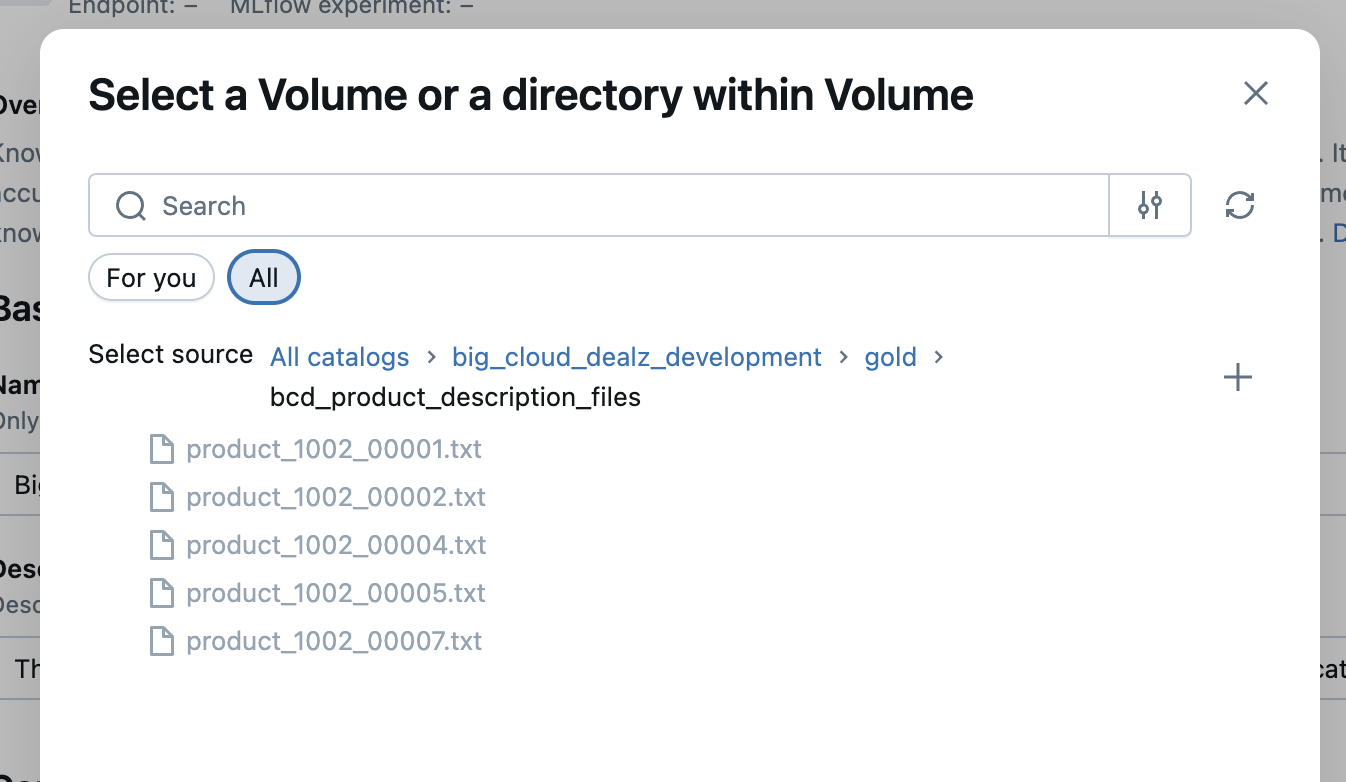
Task: Close the Select a Volume dialog
Action: [x=1256, y=94]
